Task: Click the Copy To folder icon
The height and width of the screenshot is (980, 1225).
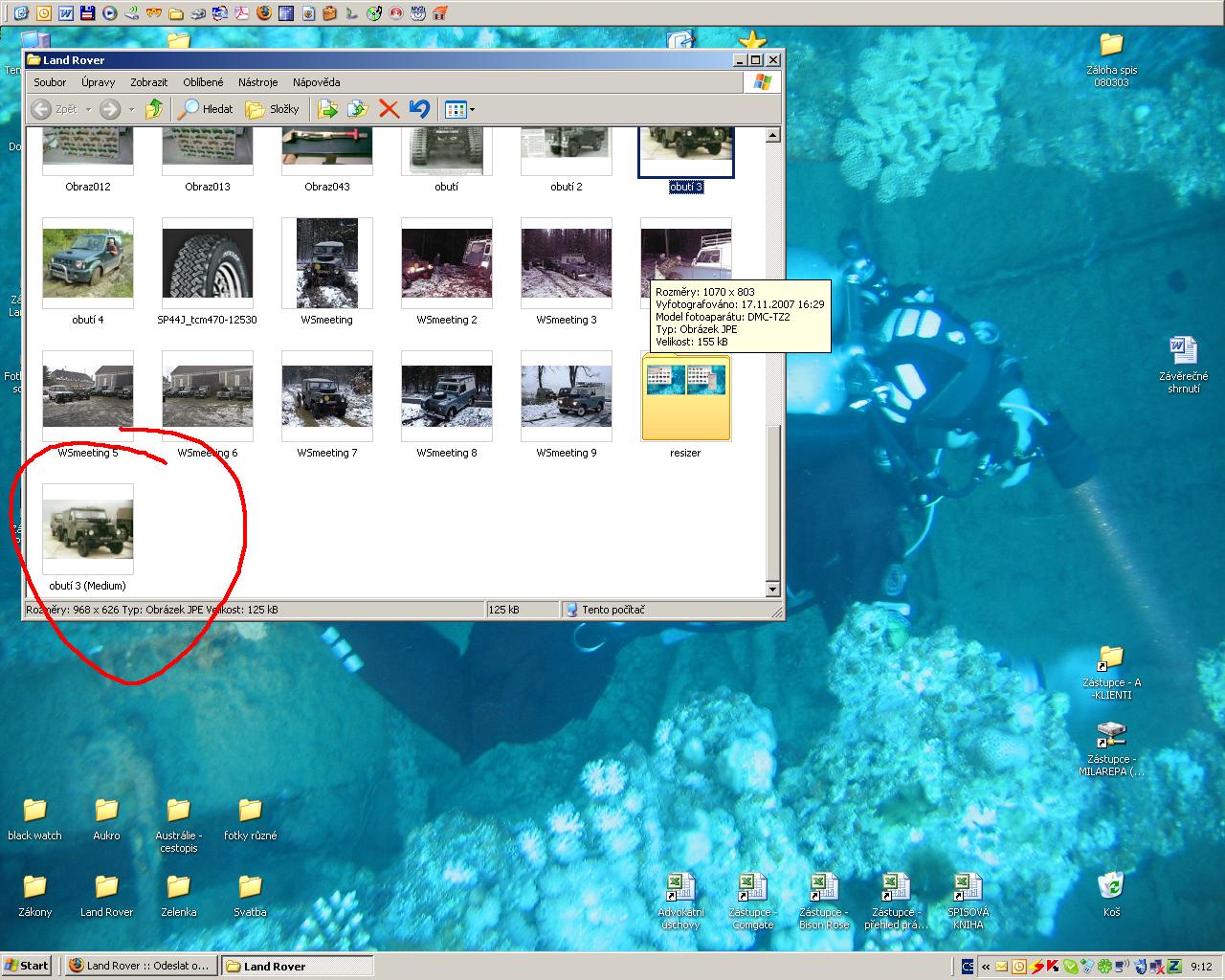Action: (358, 109)
